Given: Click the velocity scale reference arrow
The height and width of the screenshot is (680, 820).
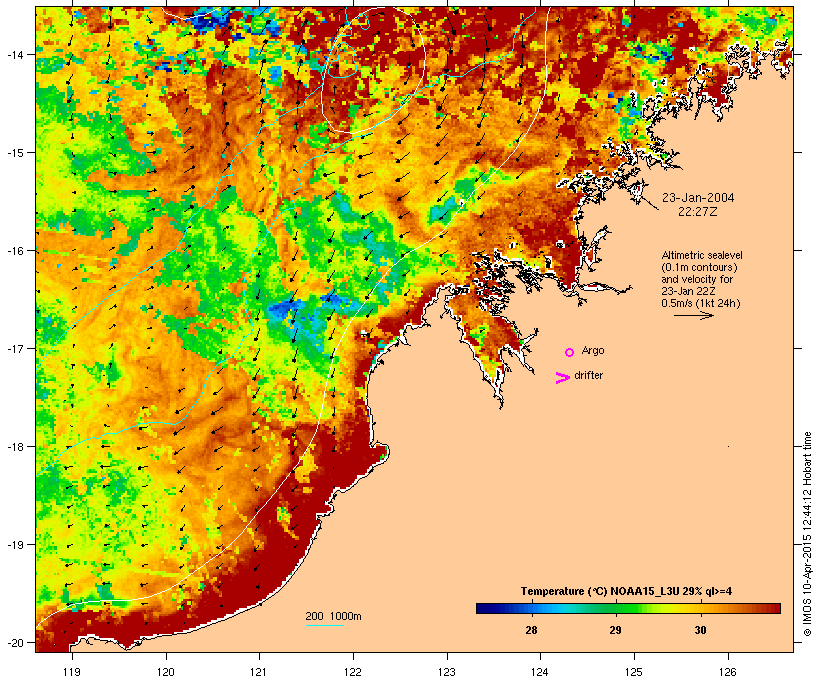Looking at the screenshot, I should 693,315.
